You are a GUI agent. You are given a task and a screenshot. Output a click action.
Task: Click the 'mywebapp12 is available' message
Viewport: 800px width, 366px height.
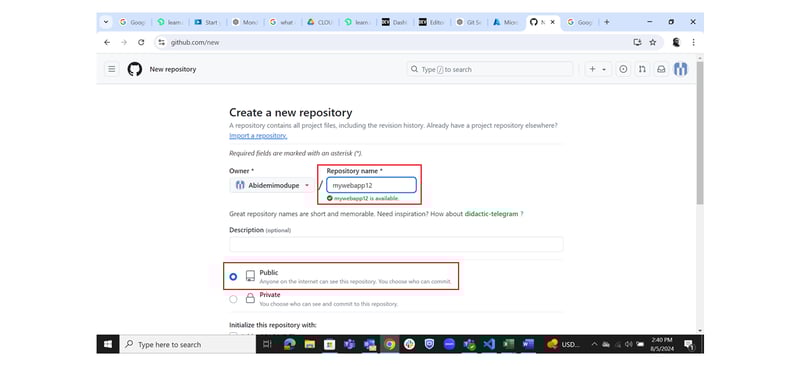(363, 198)
